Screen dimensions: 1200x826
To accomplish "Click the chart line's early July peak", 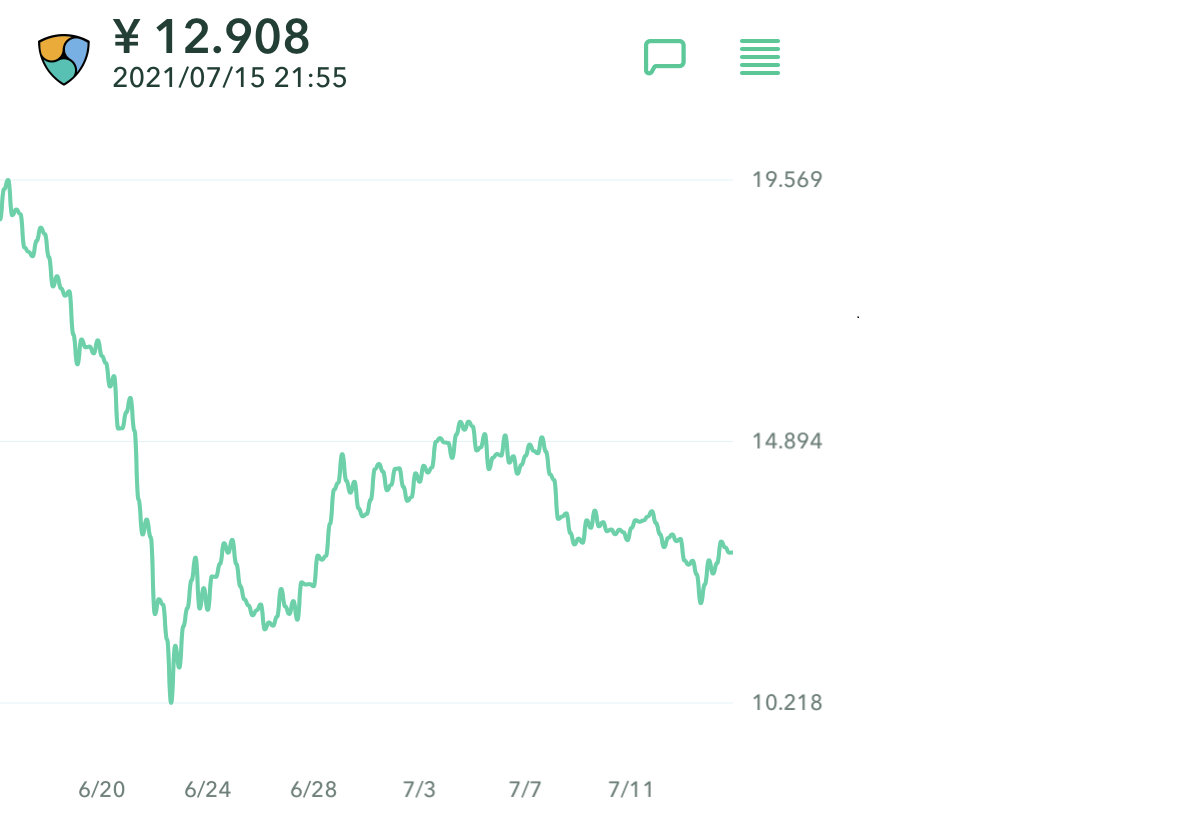I will [x=462, y=423].
